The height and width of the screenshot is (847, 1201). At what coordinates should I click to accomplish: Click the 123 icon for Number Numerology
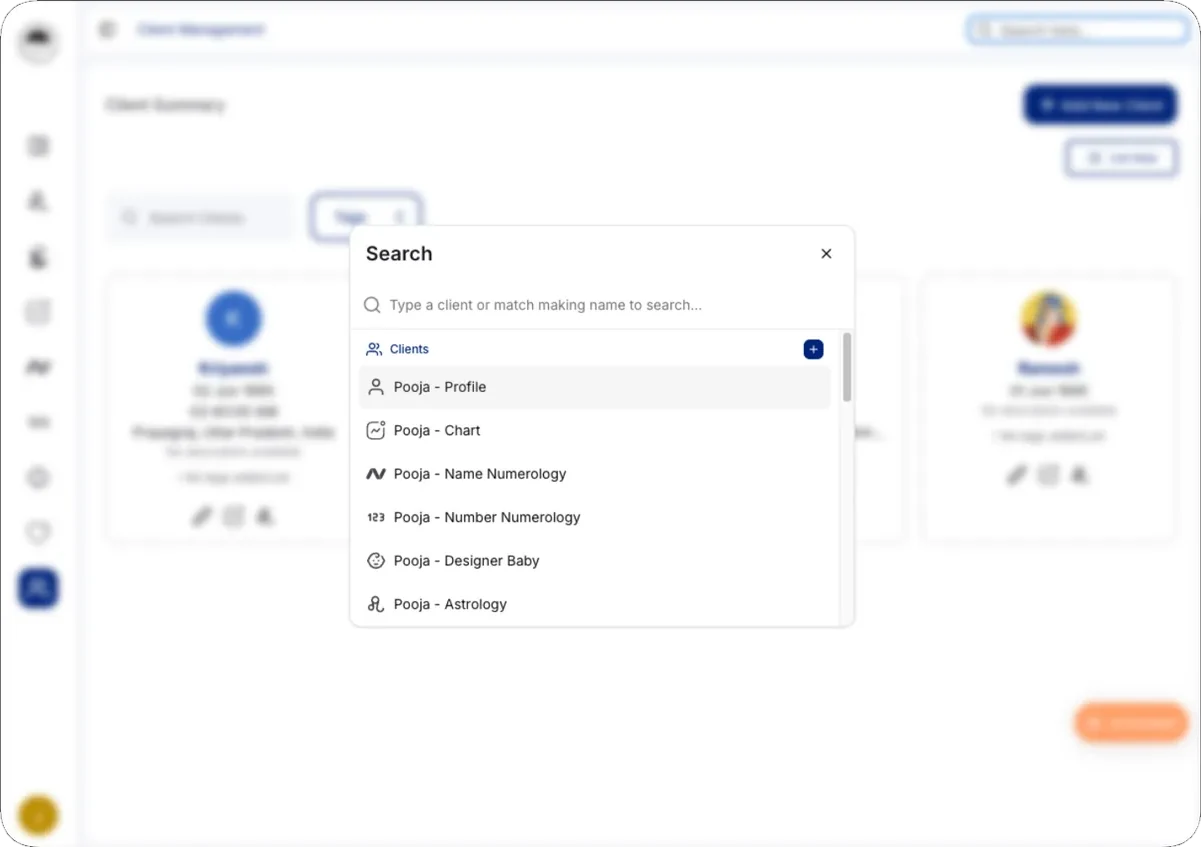pyautogui.click(x=376, y=517)
